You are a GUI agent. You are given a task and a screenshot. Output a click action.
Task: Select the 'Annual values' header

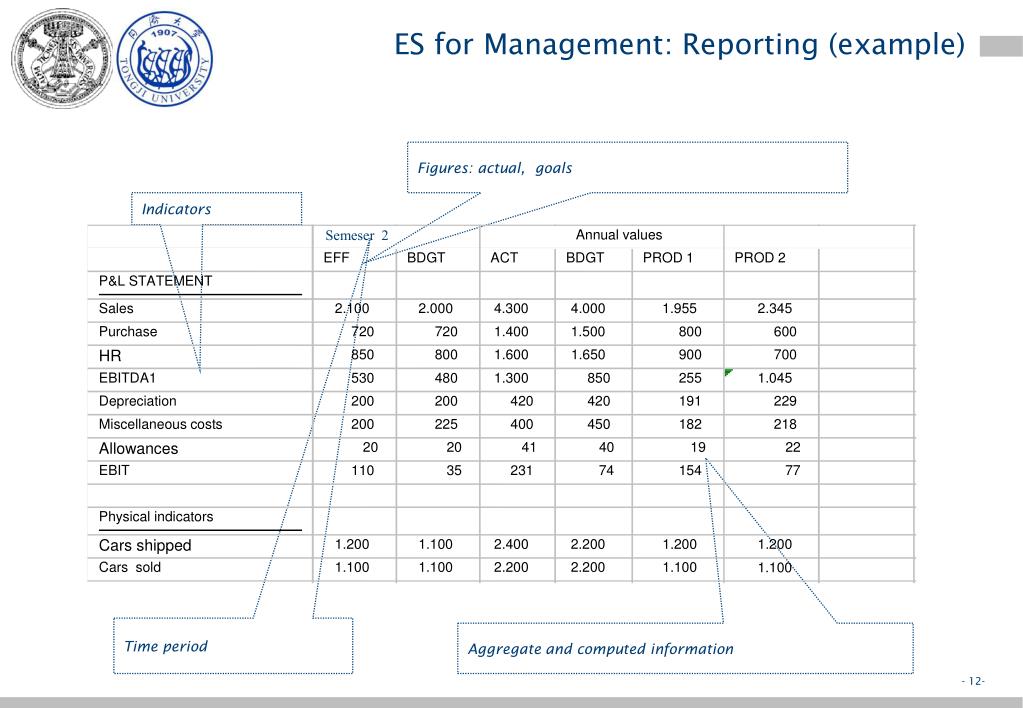pos(618,235)
